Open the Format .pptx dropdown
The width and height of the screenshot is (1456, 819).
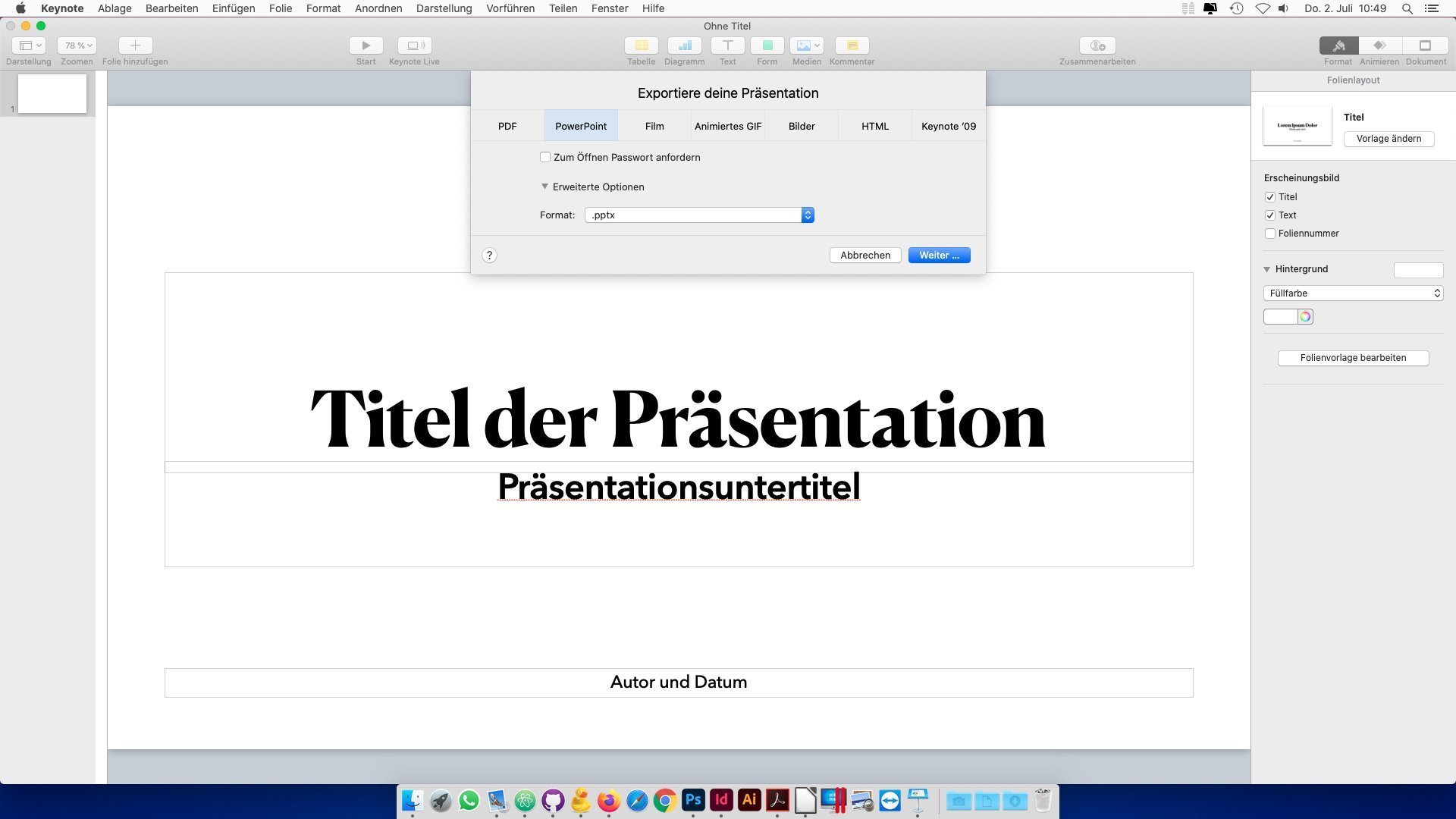[x=699, y=215]
